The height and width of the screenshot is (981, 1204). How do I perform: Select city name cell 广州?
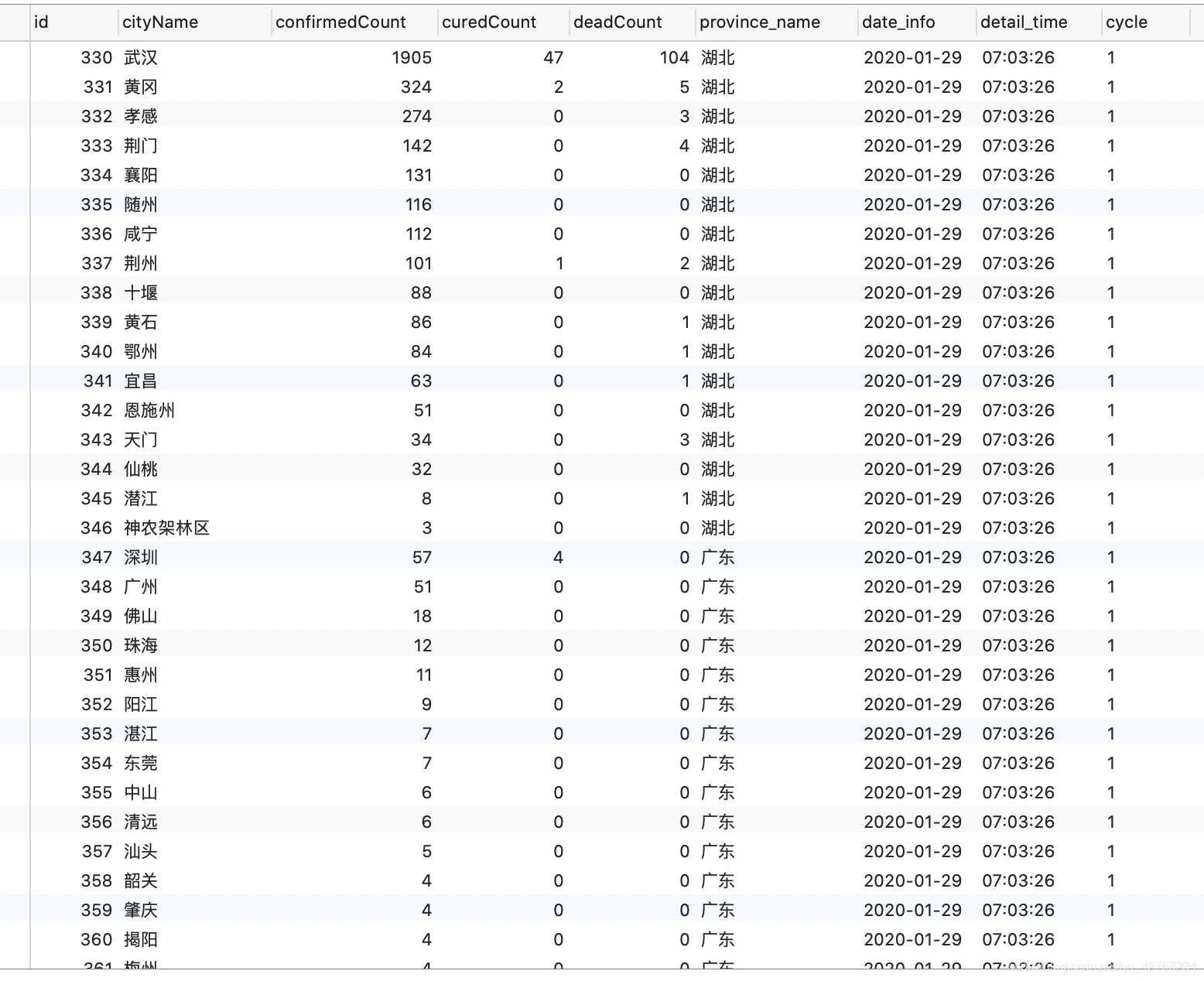pos(141,586)
